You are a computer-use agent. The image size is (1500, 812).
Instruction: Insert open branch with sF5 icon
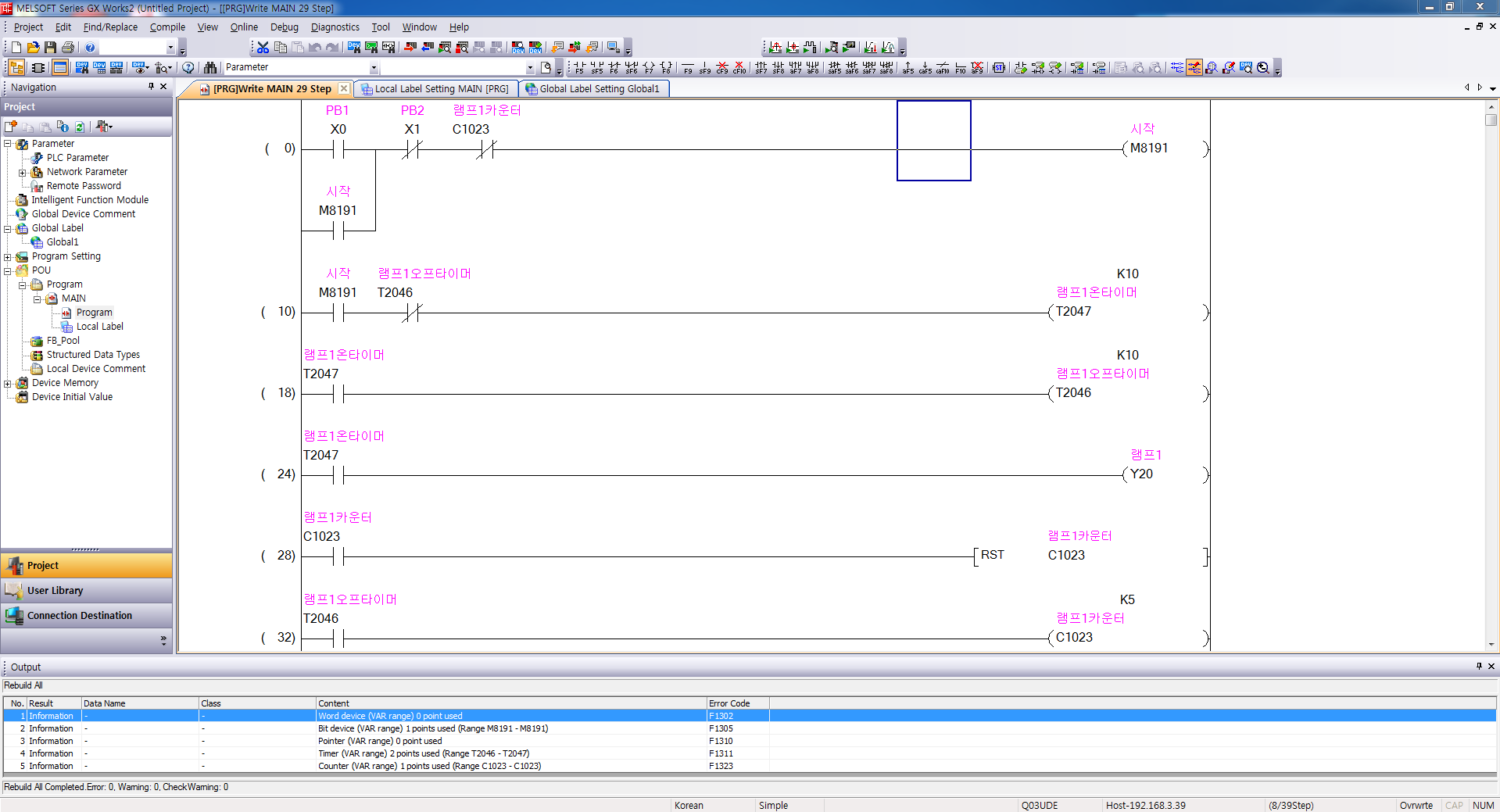pos(596,68)
